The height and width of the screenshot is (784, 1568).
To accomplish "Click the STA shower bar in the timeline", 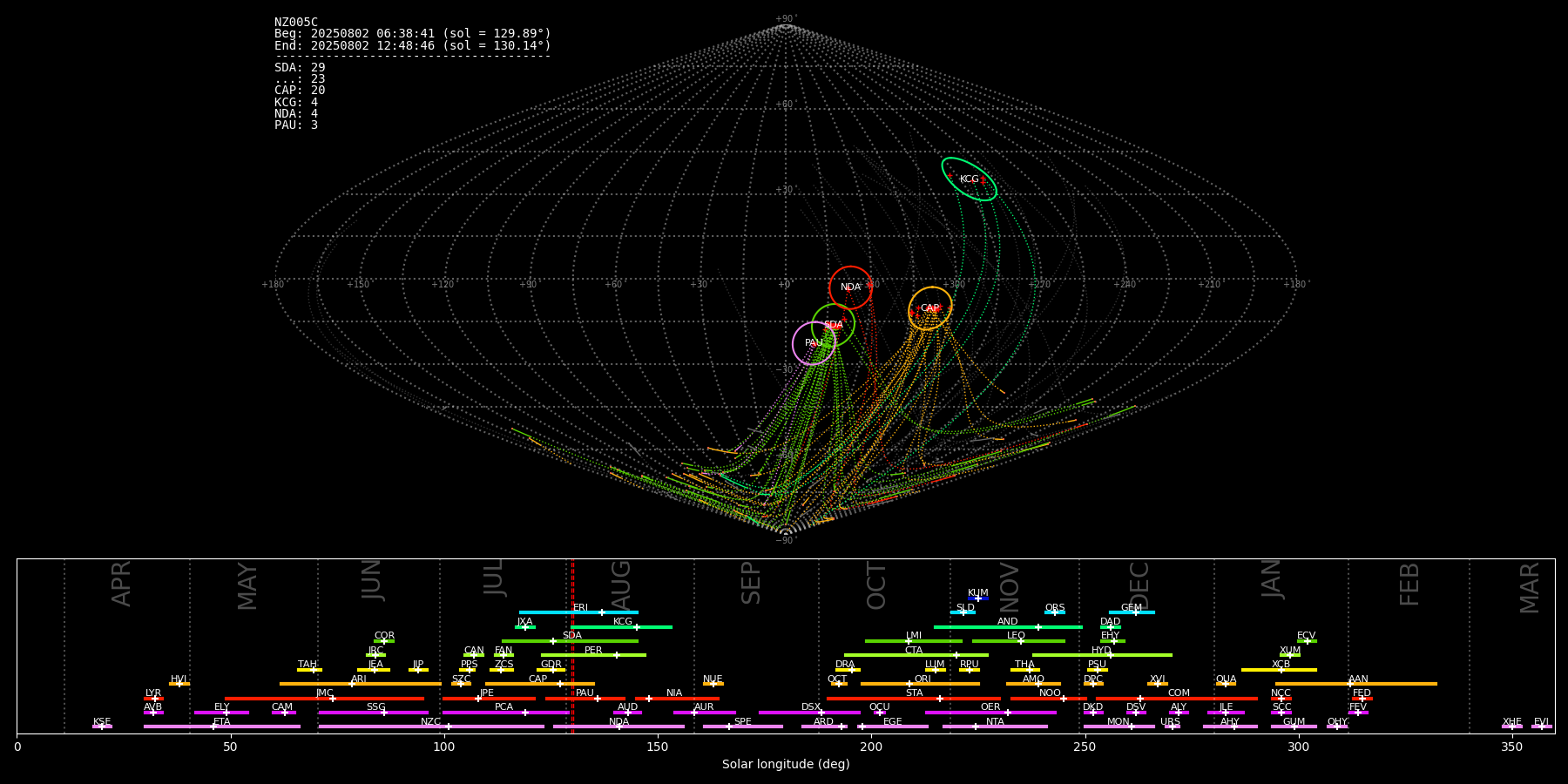I will (x=914, y=698).
